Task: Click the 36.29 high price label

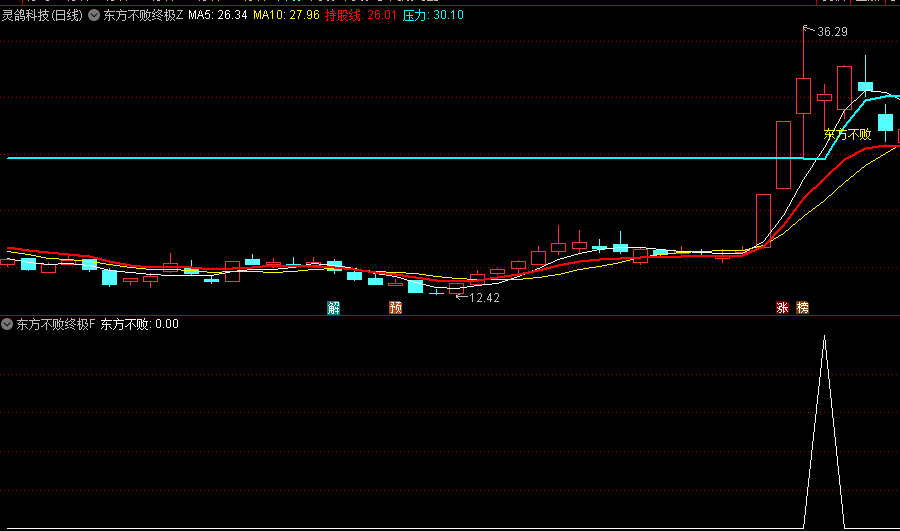Action: click(832, 32)
